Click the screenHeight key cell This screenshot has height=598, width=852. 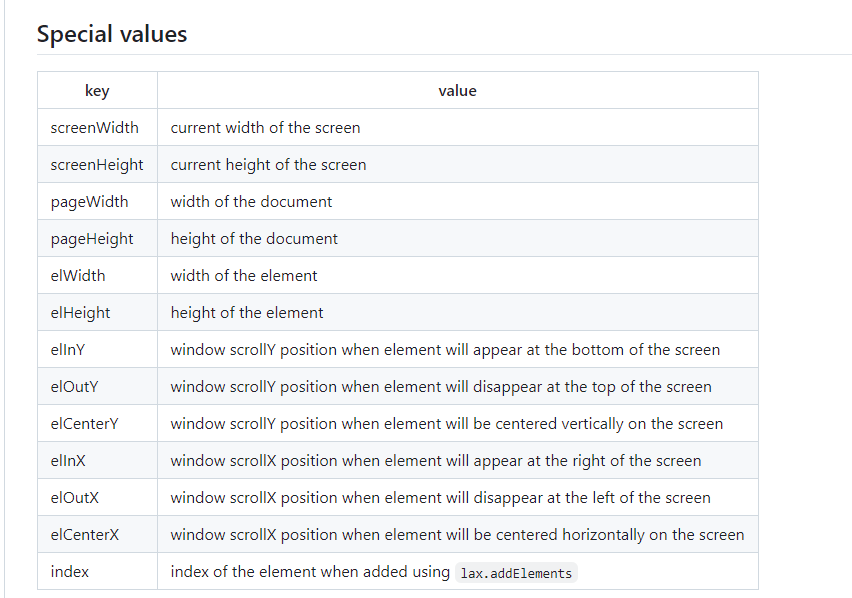click(97, 164)
